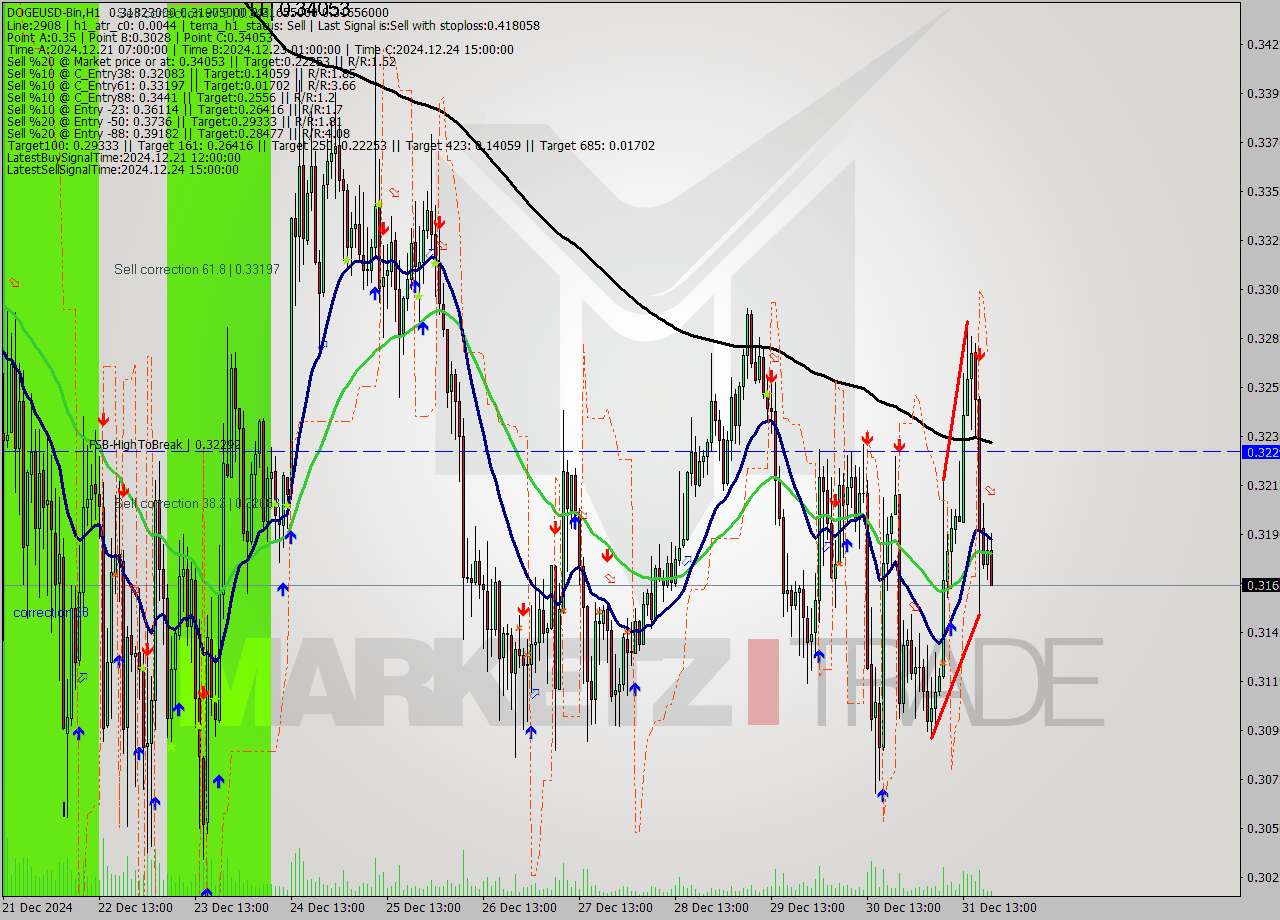Click the 'Sell correction 61.8 | 0.33197' label
Screen dimensions: 1280x920
(197, 269)
